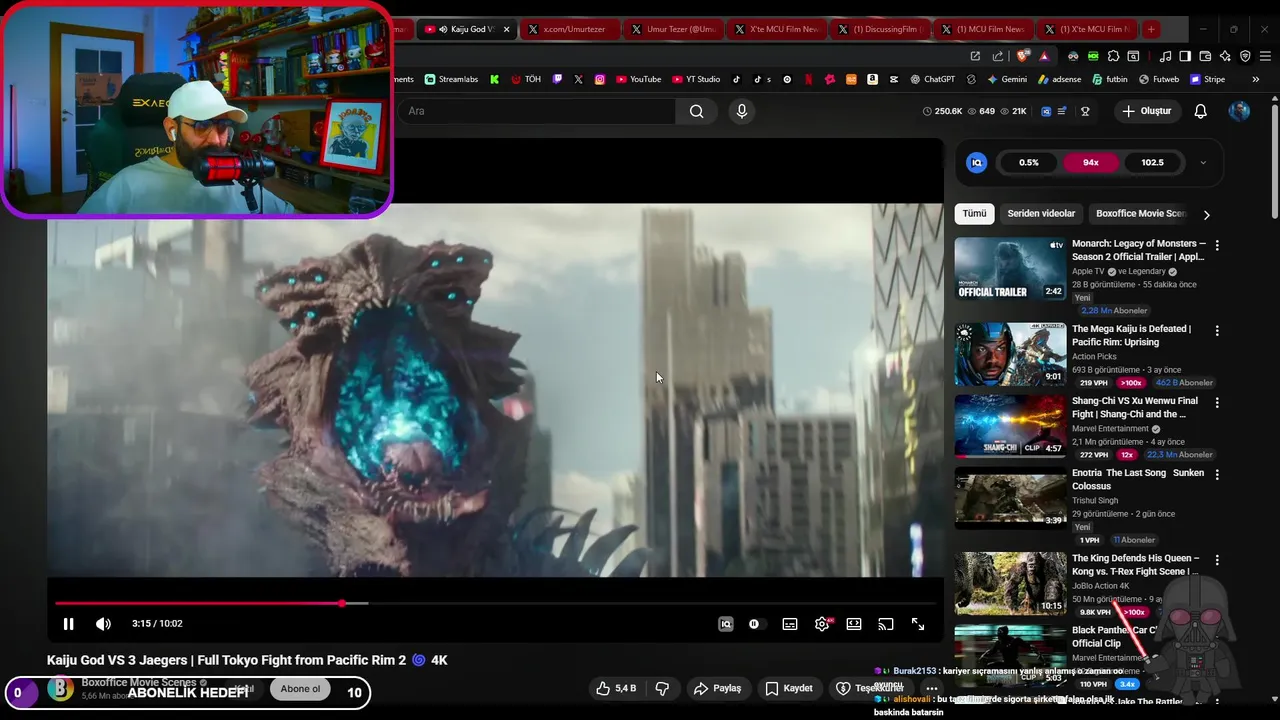The width and height of the screenshot is (1280, 720).
Task: Toggle browser sidebar panel icon
Action: 1185,56
